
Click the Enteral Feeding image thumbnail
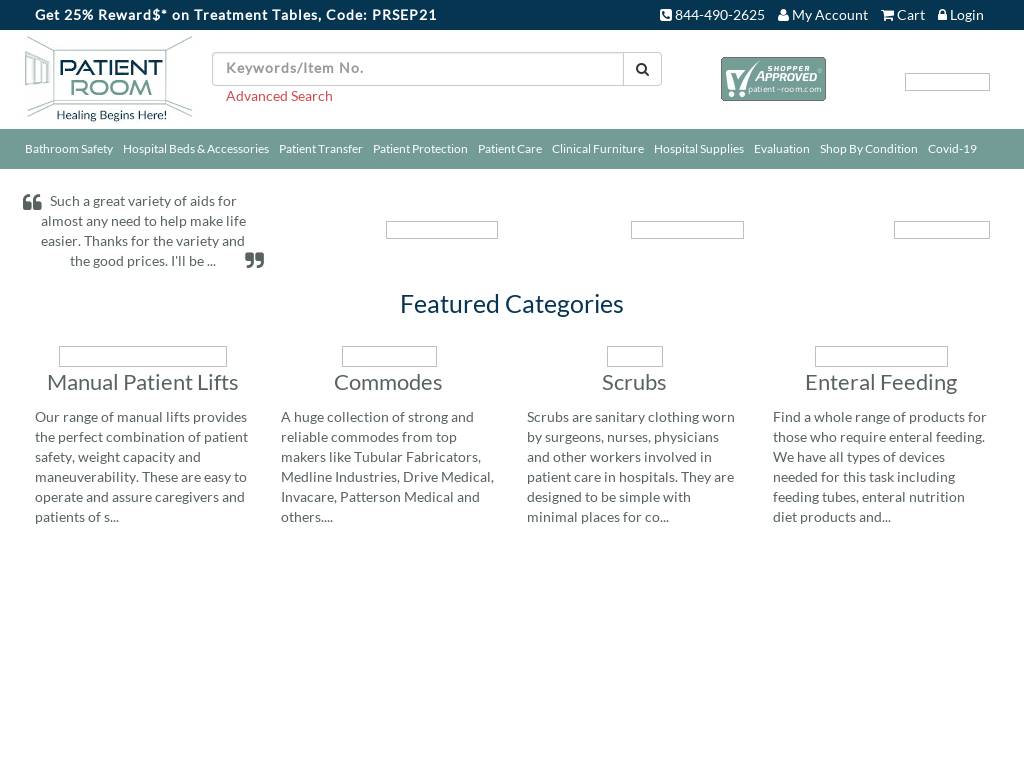pos(881,356)
